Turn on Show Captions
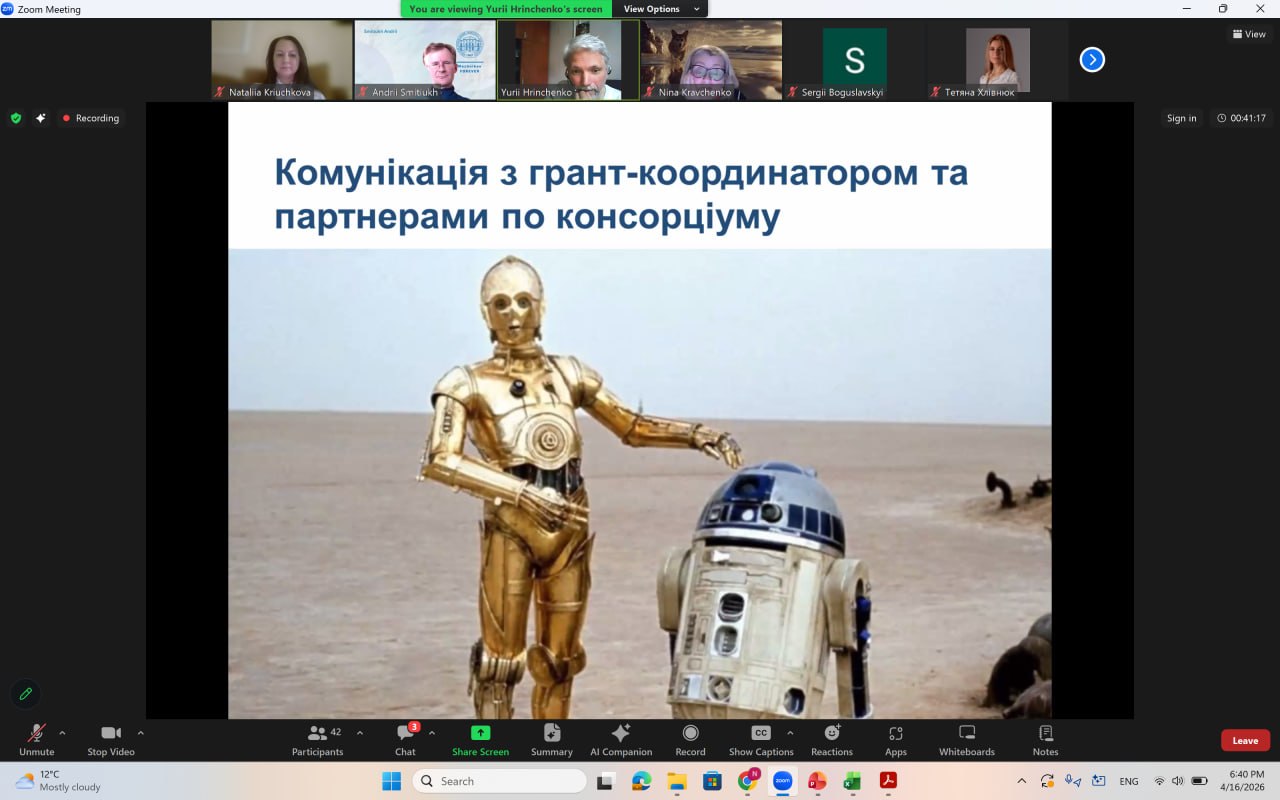 (x=761, y=739)
